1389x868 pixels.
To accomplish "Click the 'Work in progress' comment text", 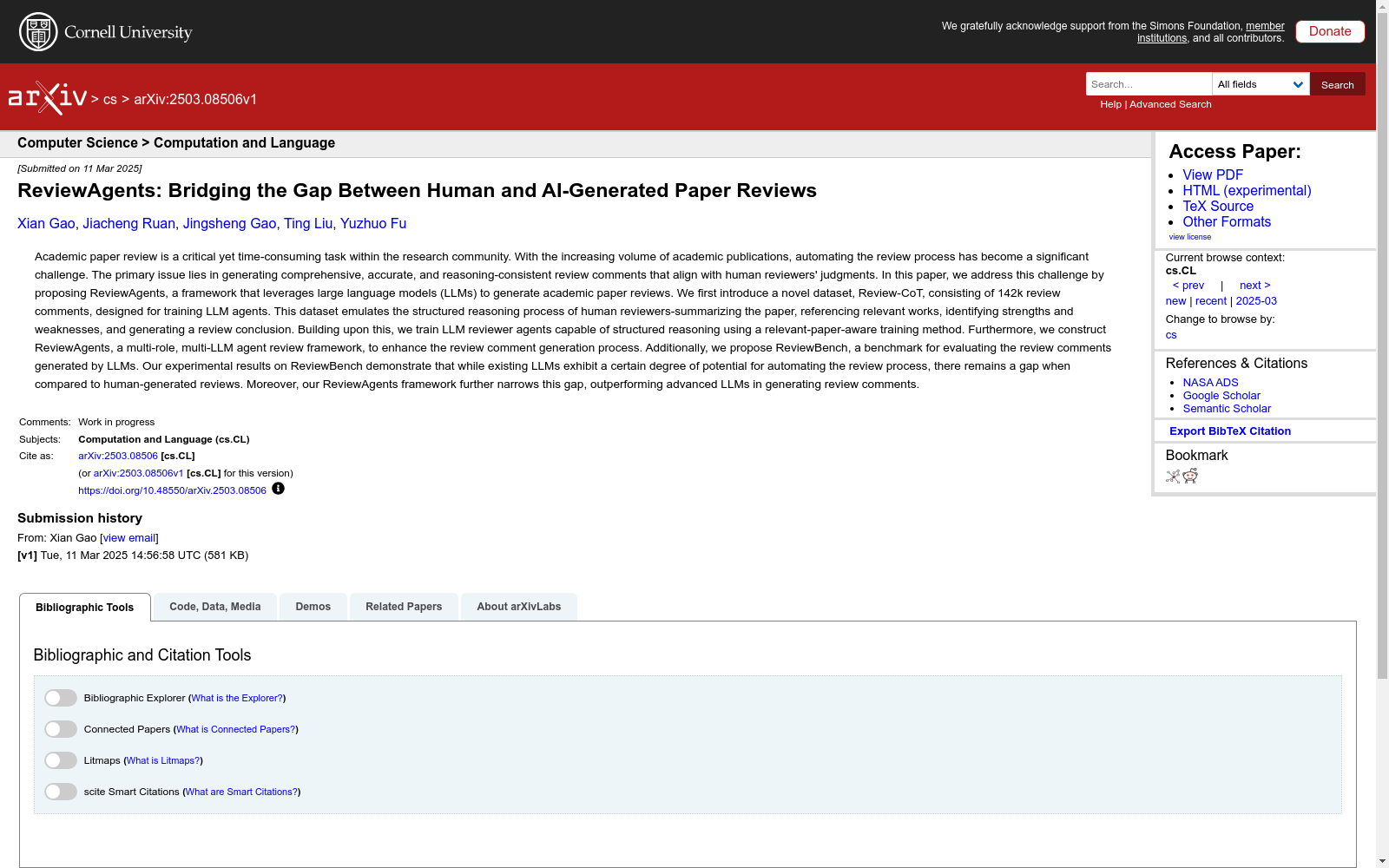I will click(x=116, y=422).
